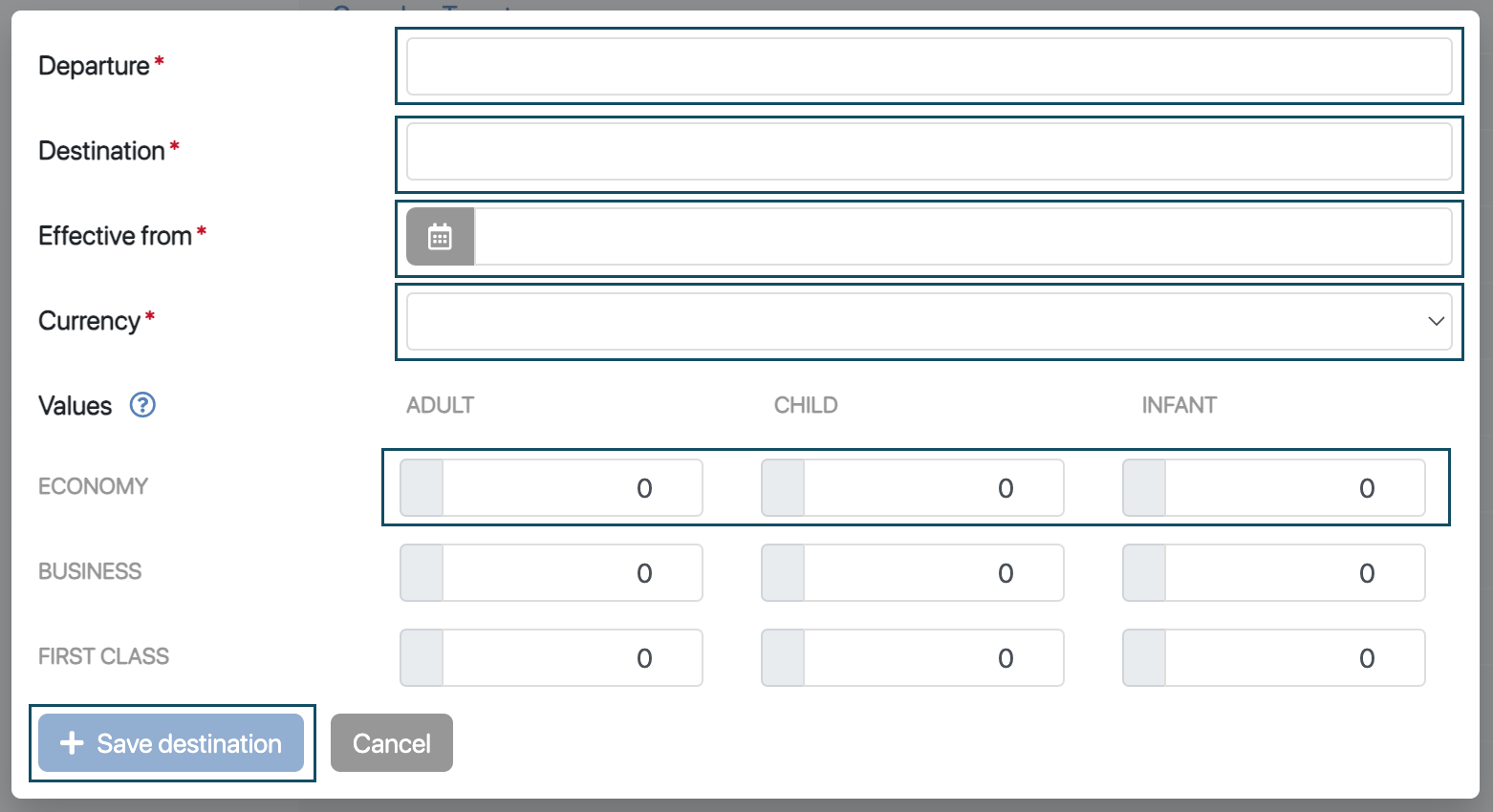The image size is (1493, 812).
Task: Focus the Destination text field
Action: tap(928, 152)
